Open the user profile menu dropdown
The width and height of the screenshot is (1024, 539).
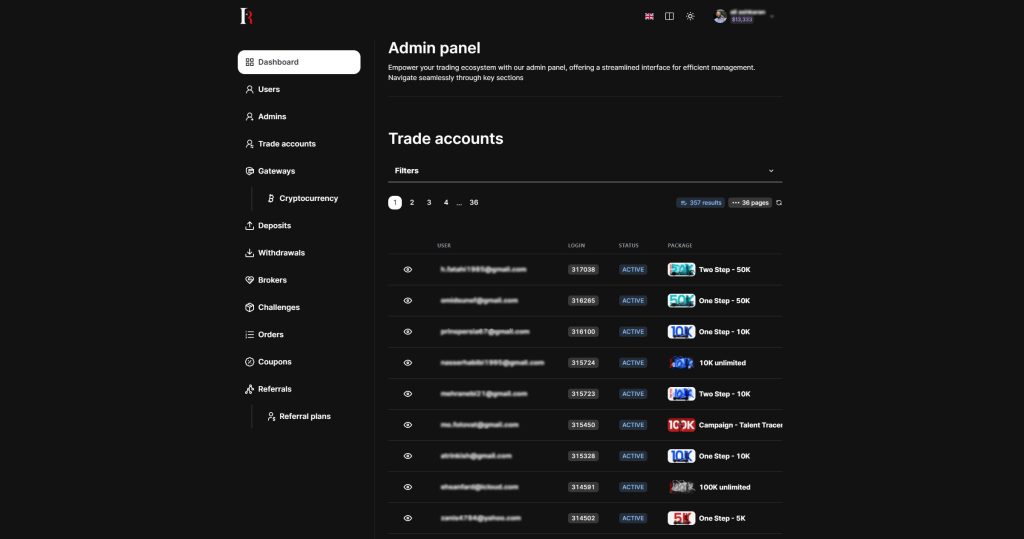[x=745, y=16]
